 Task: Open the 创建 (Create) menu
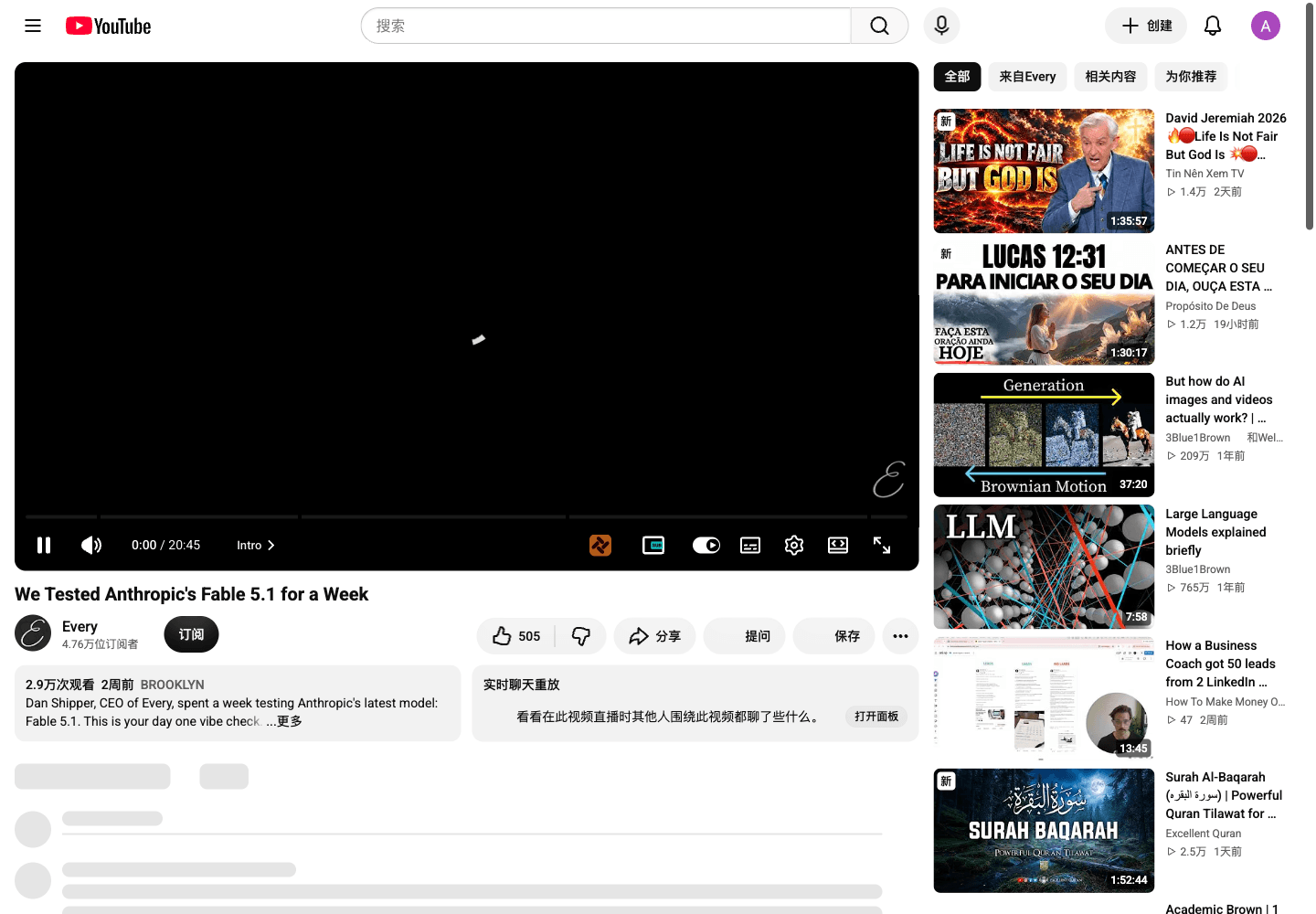1146,26
